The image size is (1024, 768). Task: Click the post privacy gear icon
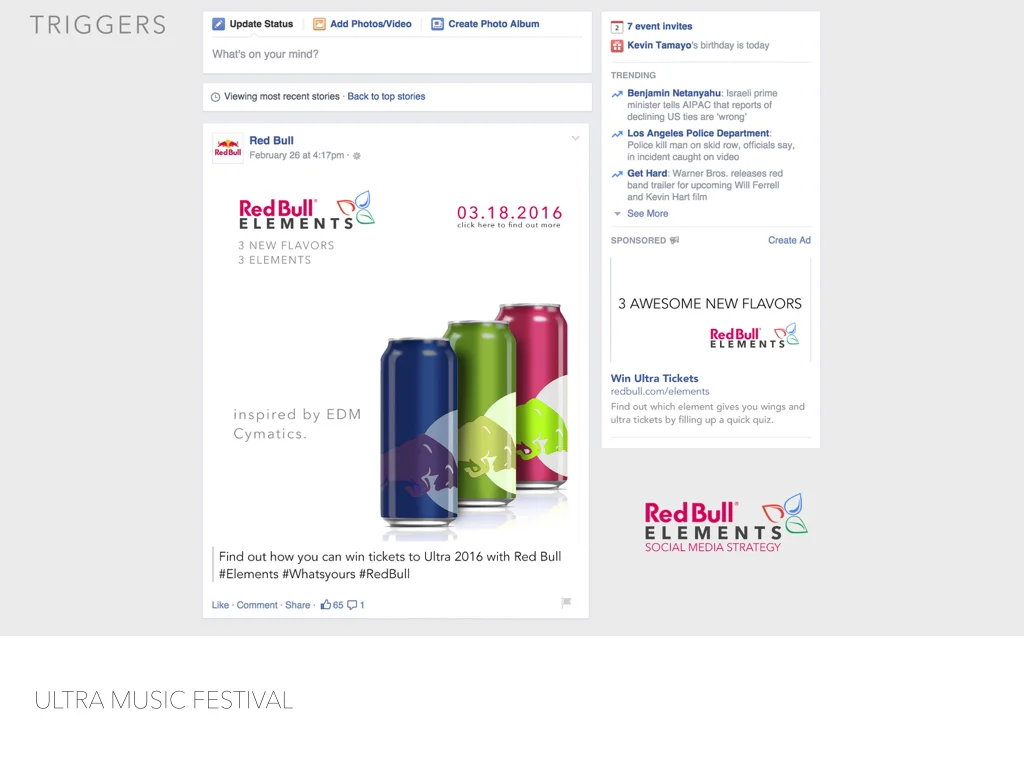tap(357, 155)
